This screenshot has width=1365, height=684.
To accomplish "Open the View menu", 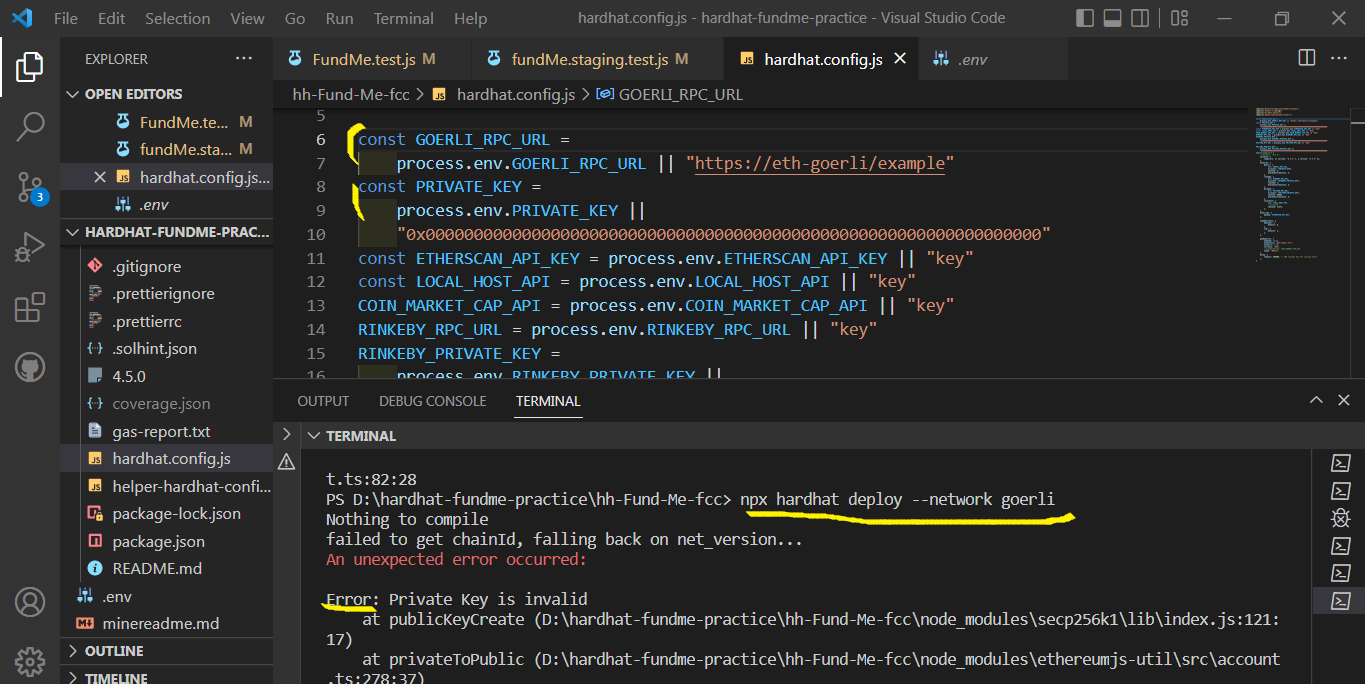I will click(x=247, y=18).
